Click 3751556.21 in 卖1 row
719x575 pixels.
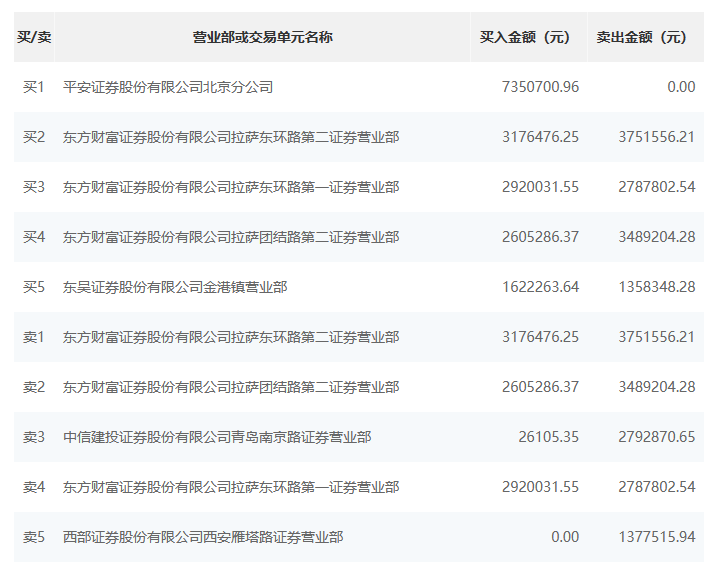(x=657, y=337)
